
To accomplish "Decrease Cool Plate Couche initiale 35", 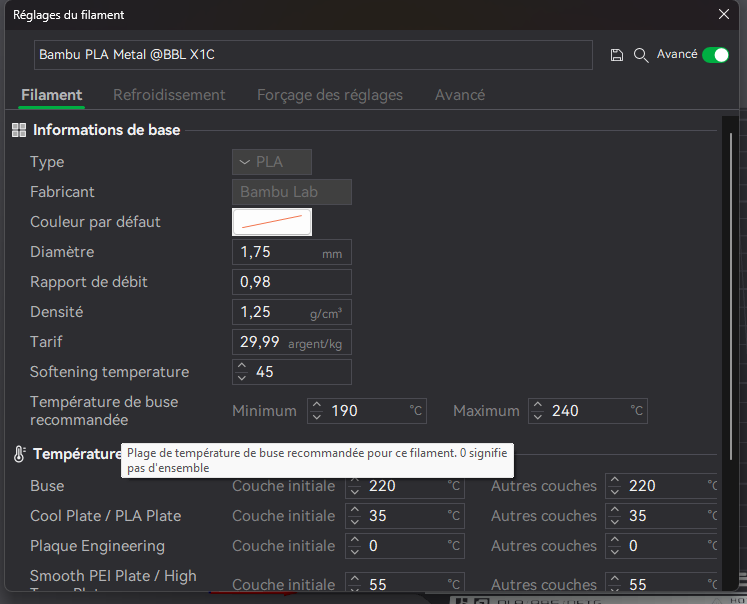I will click(355, 521).
